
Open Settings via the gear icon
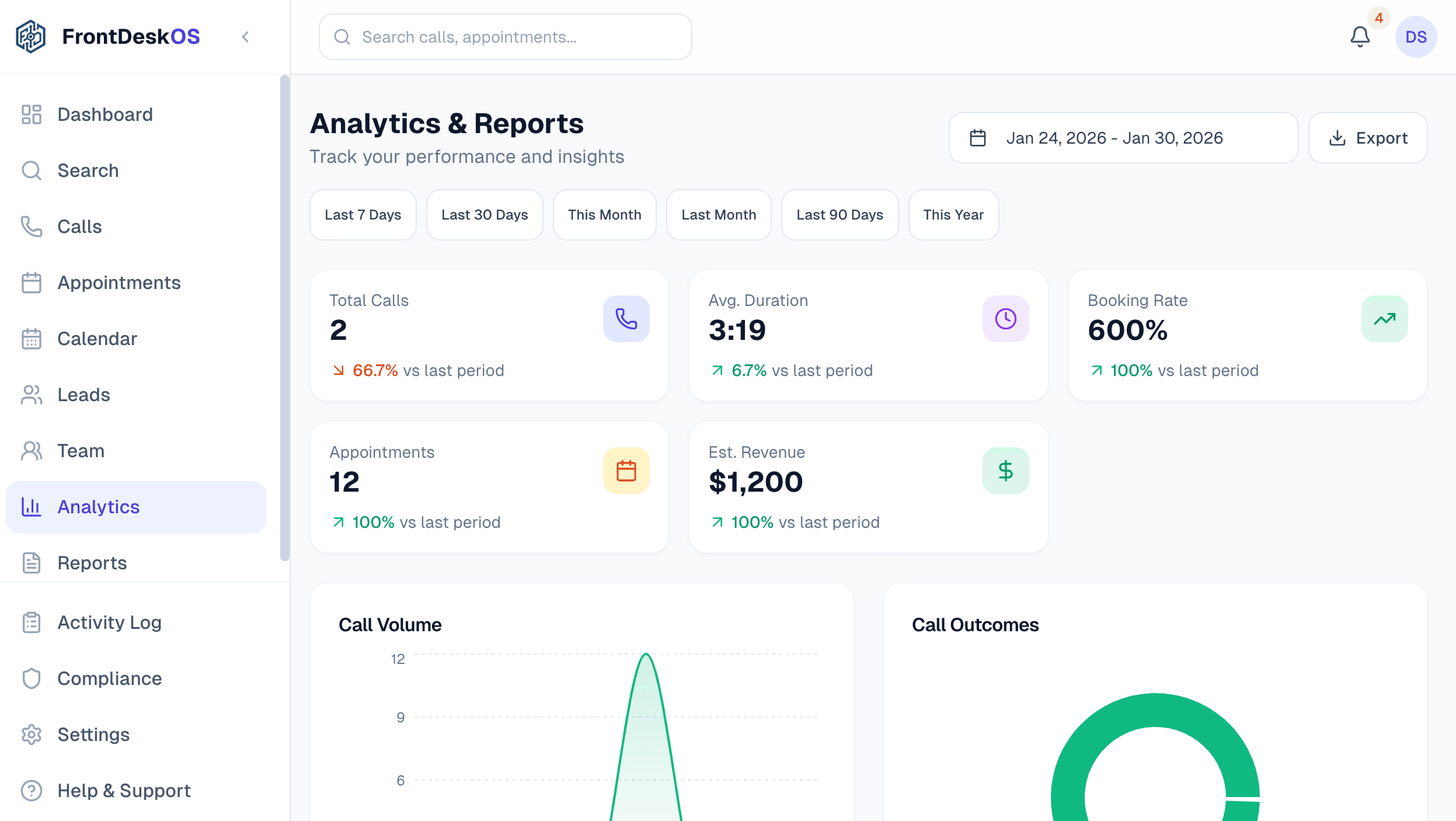[32, 734]
